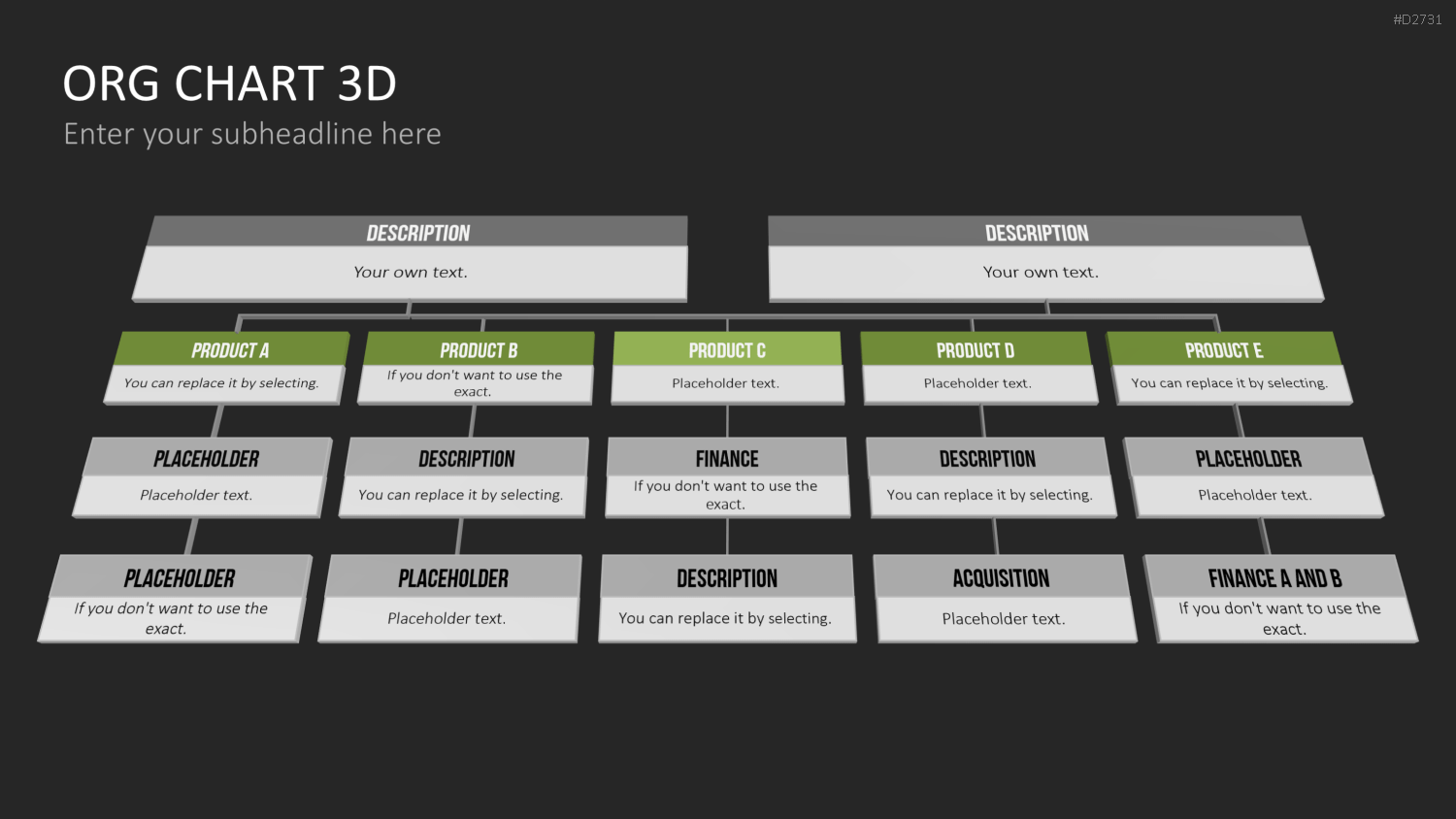The width and height of the screenshot is (1456, 819).
Task: Select body text of the DESCRIPTION box linked to Product B
Action: [460, 495]
